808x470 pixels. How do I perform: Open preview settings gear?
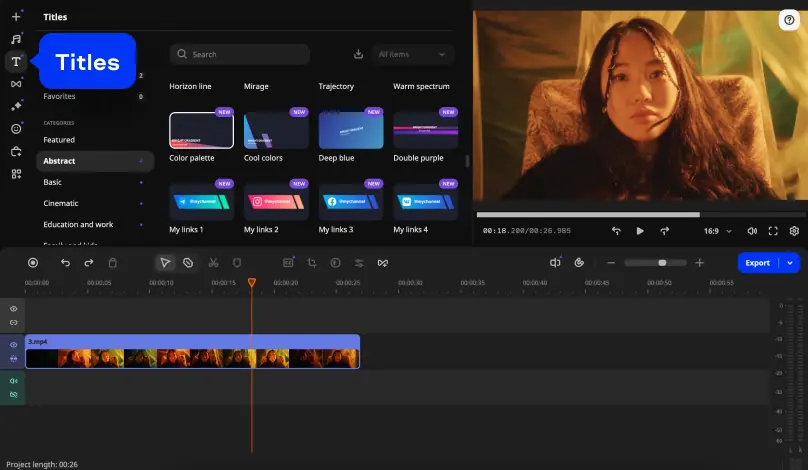pos(794,231)
